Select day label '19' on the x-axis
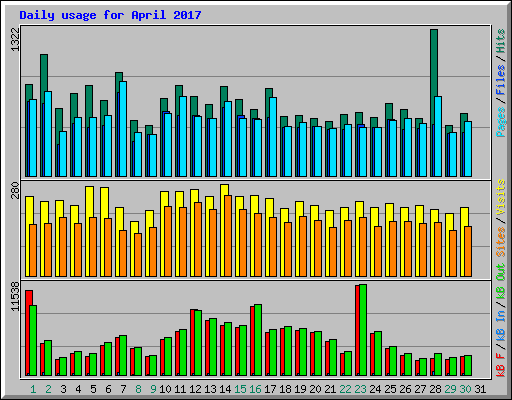The width and height of the screenshot is (512, 400). coord(300,389)
